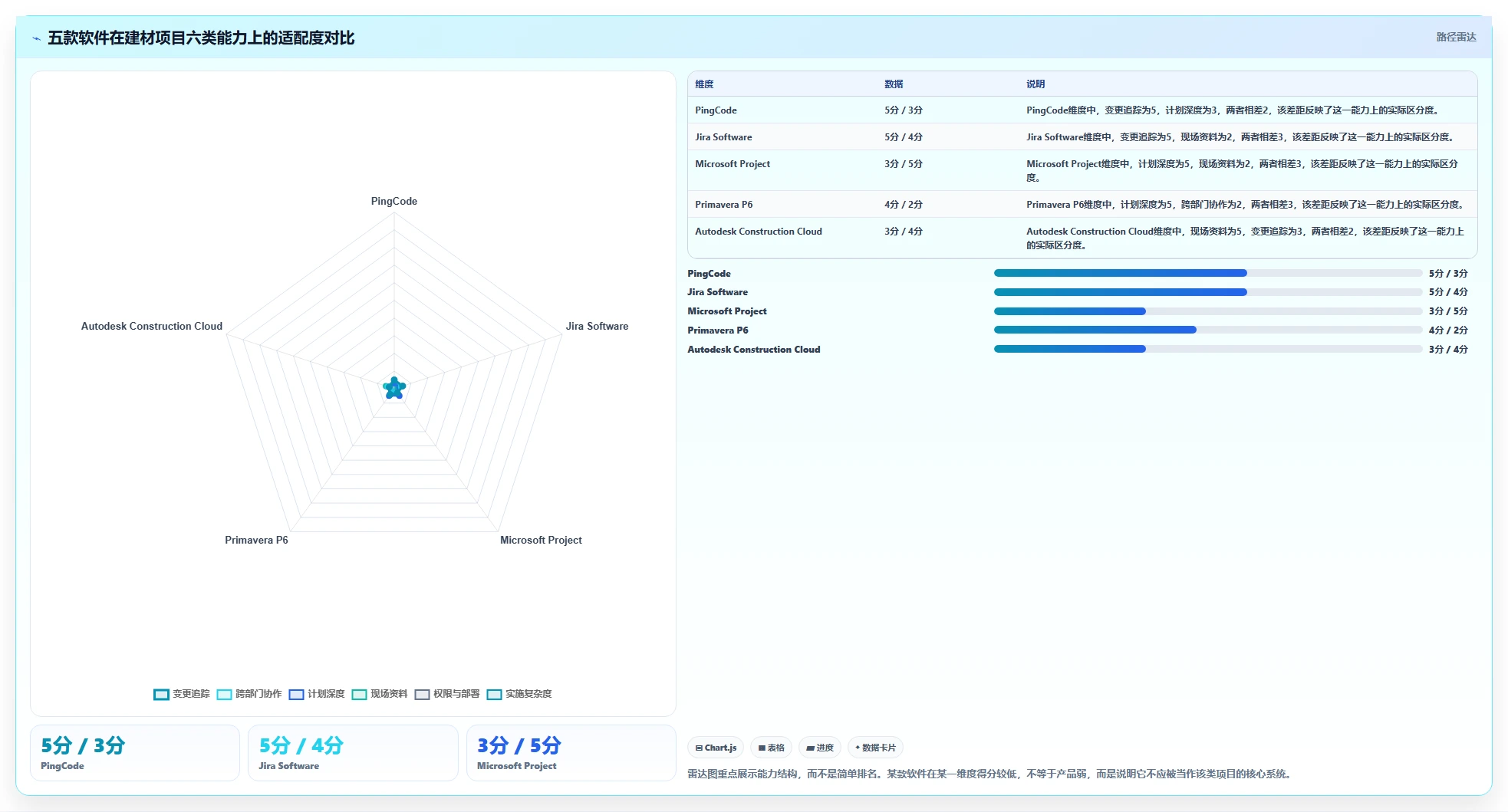Viewport: 1508px width, 812px height.
Task: Click the 表格 tag
Action: 771,748
